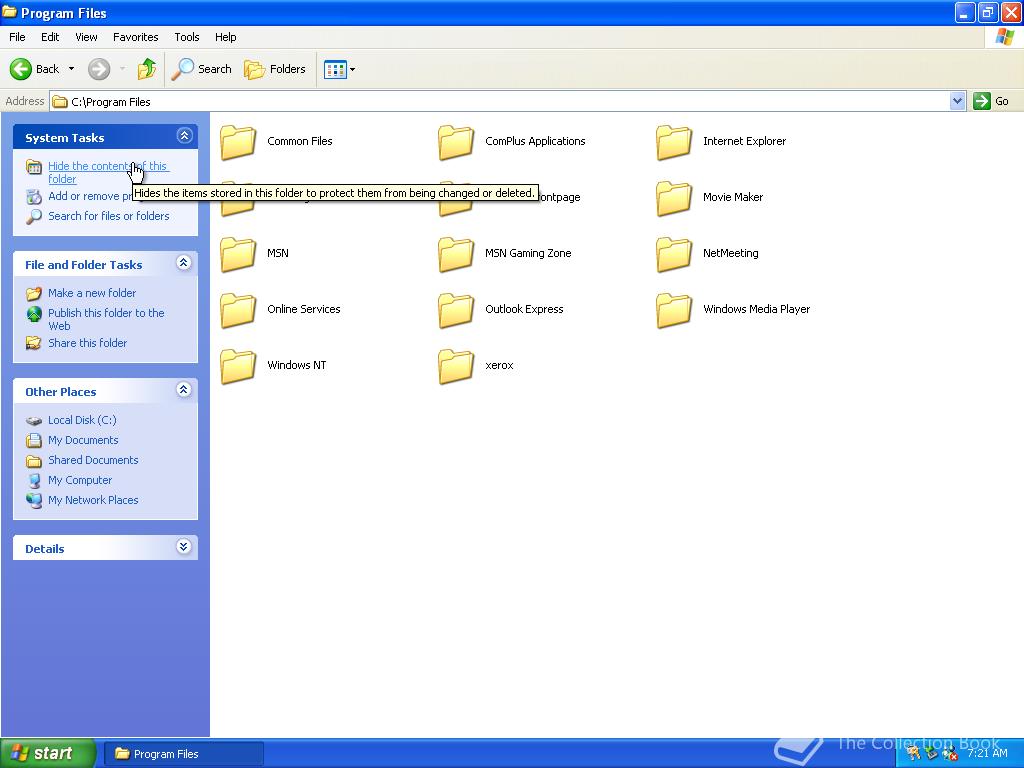This screenshot has height=768, width=1024.
Task: Open the Back history dropdown arrow
Action: pyautogui.click(x=71, y=69)
